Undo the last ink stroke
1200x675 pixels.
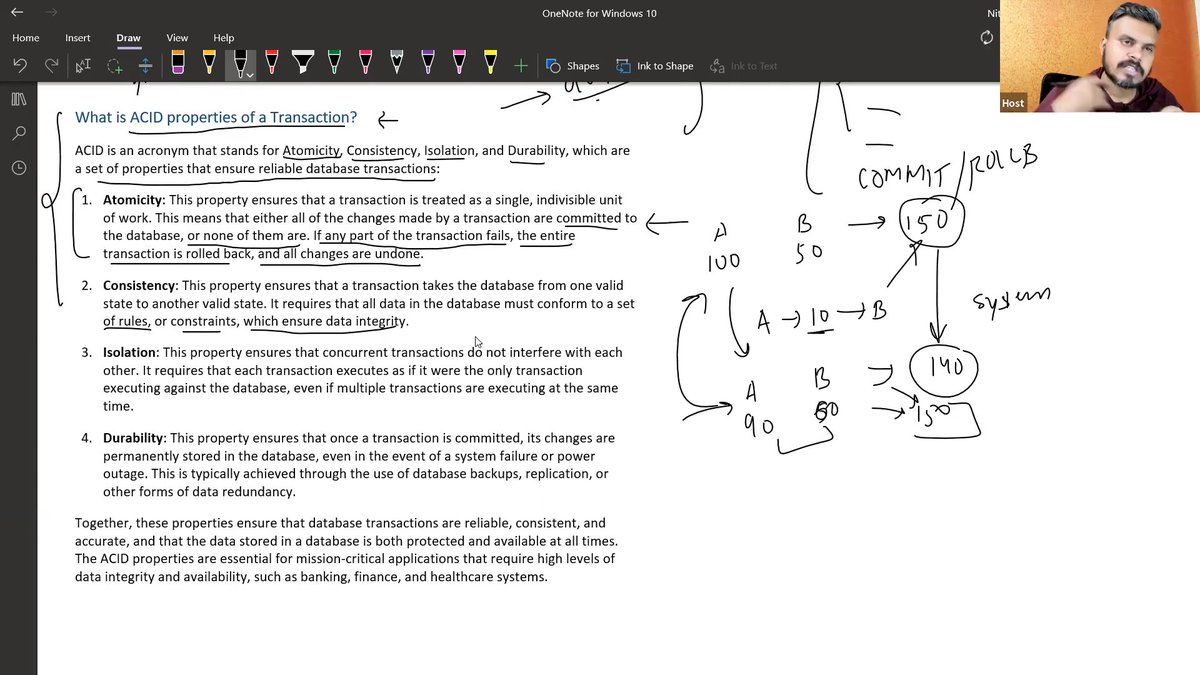point(20,66)
